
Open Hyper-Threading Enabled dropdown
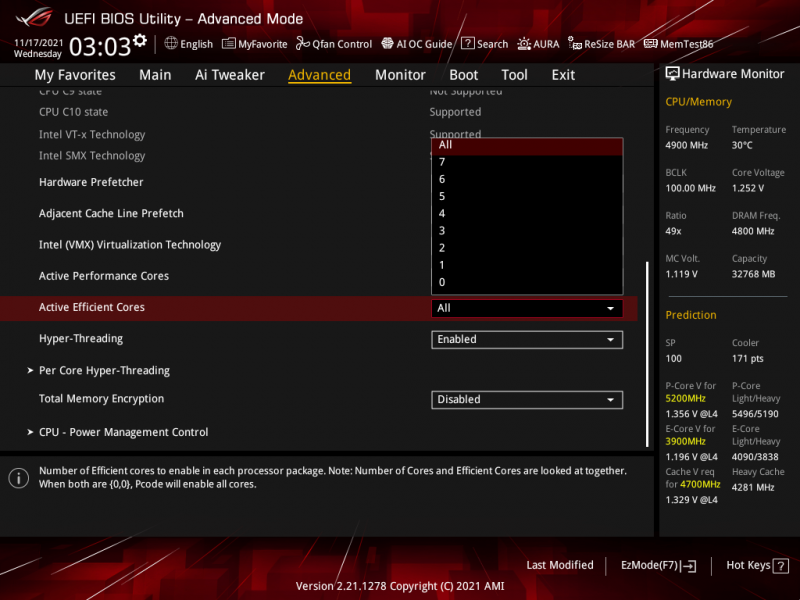pyautogui.click(x=527, y=340)
